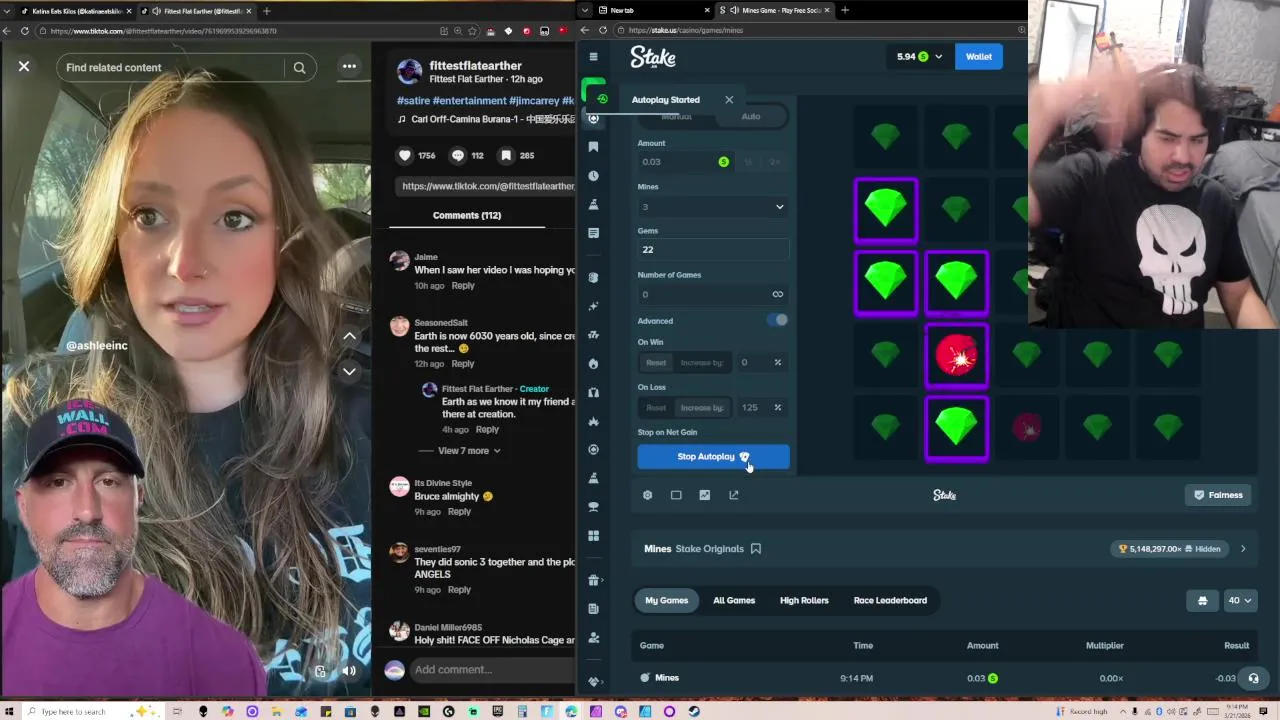
Task: Select Reset under On Win
Action: [656, 363]
